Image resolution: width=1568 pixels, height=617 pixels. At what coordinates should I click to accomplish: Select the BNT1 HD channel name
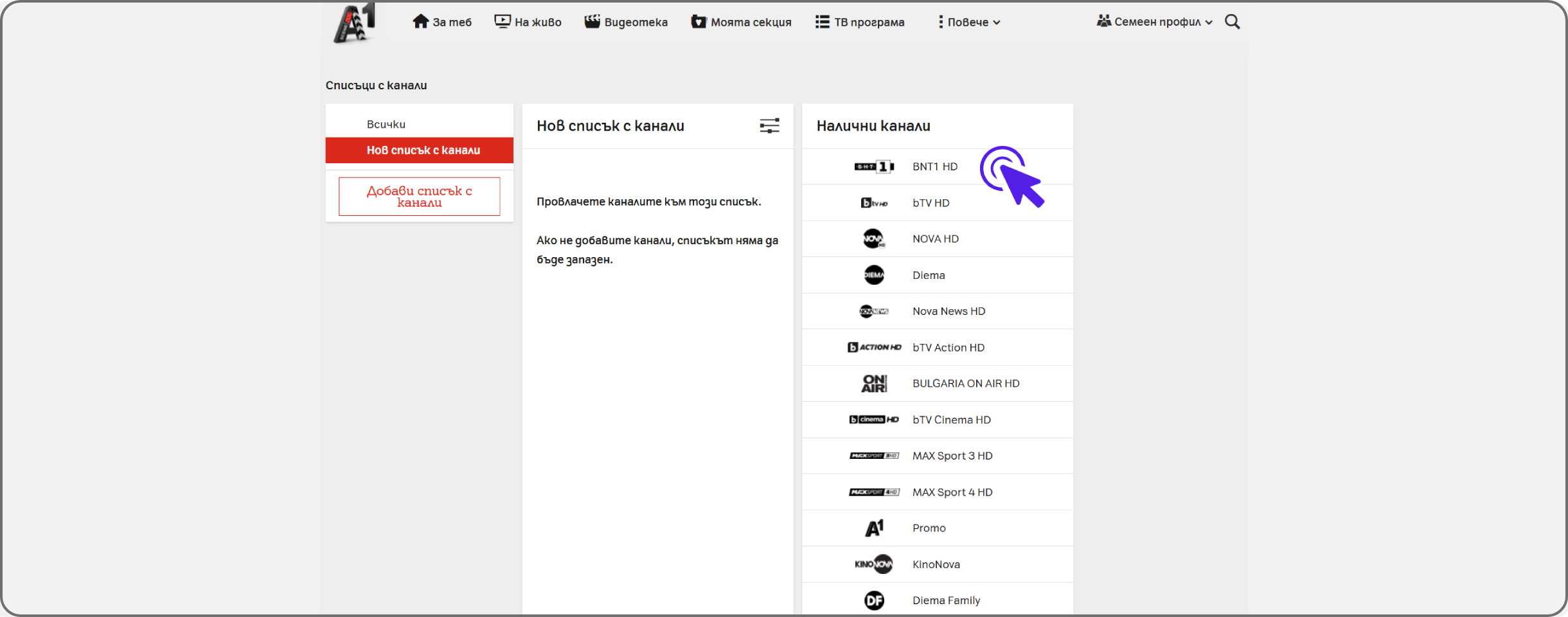pyautogui.click(x=935, y=166)
